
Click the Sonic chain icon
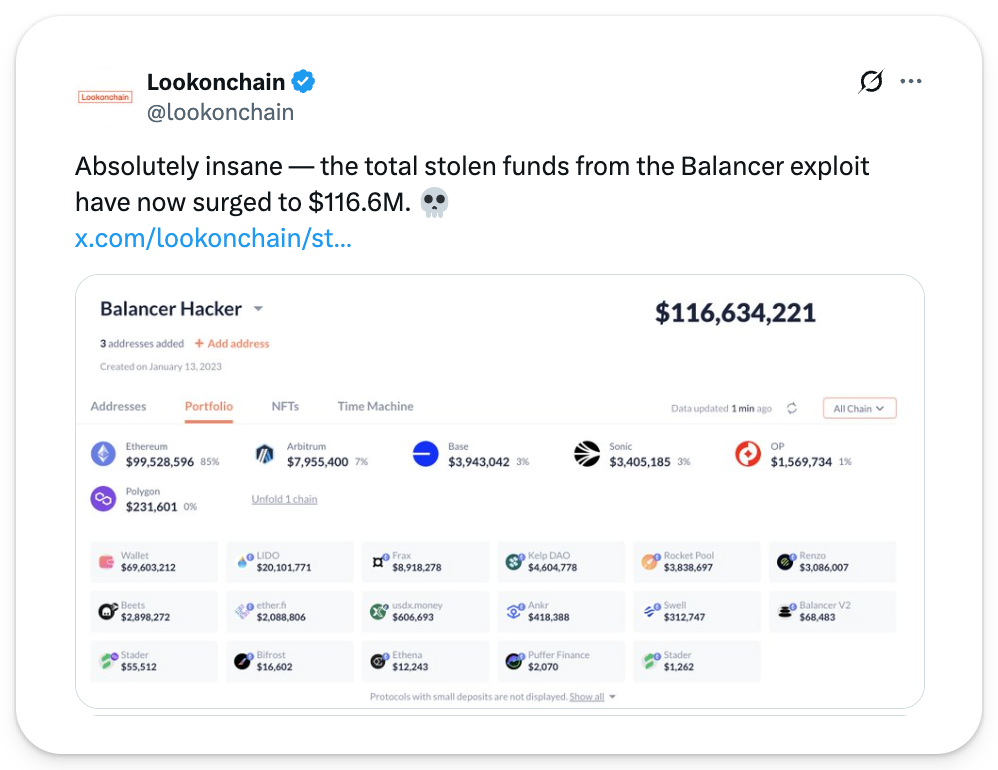coord(587,454)
